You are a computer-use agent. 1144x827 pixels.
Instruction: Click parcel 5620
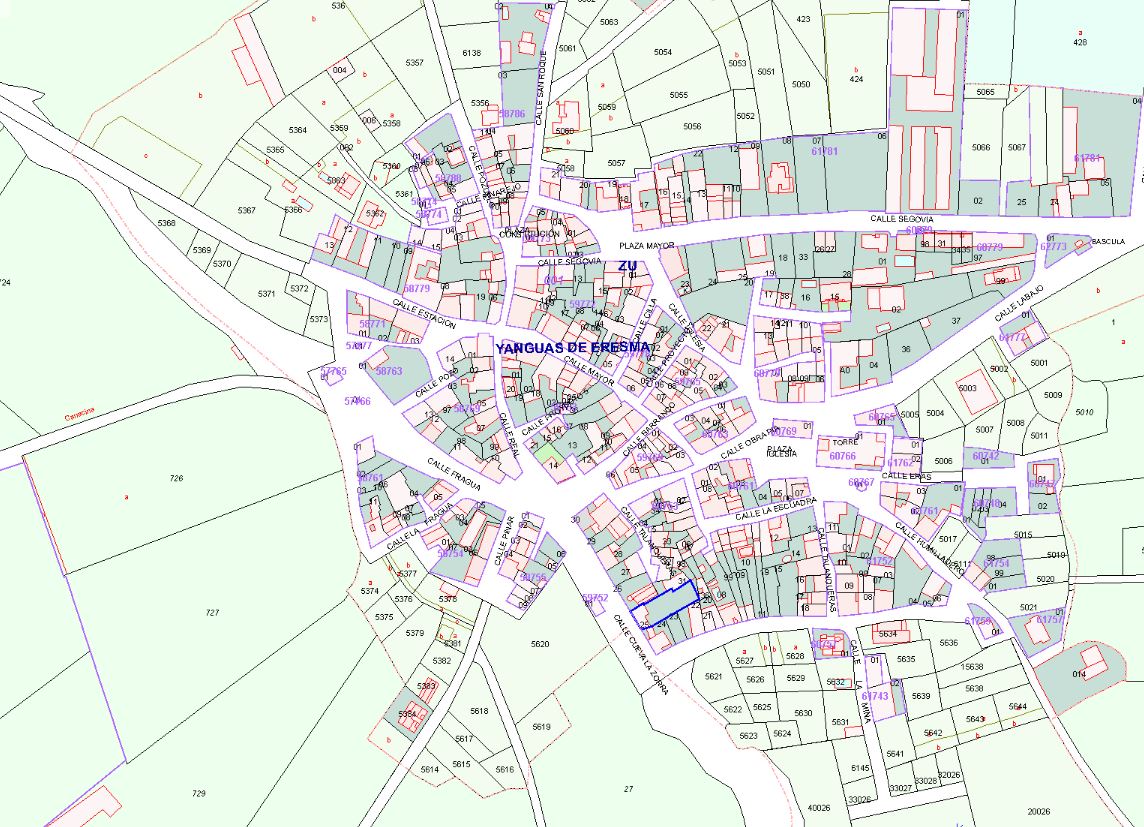pos(540,644)
